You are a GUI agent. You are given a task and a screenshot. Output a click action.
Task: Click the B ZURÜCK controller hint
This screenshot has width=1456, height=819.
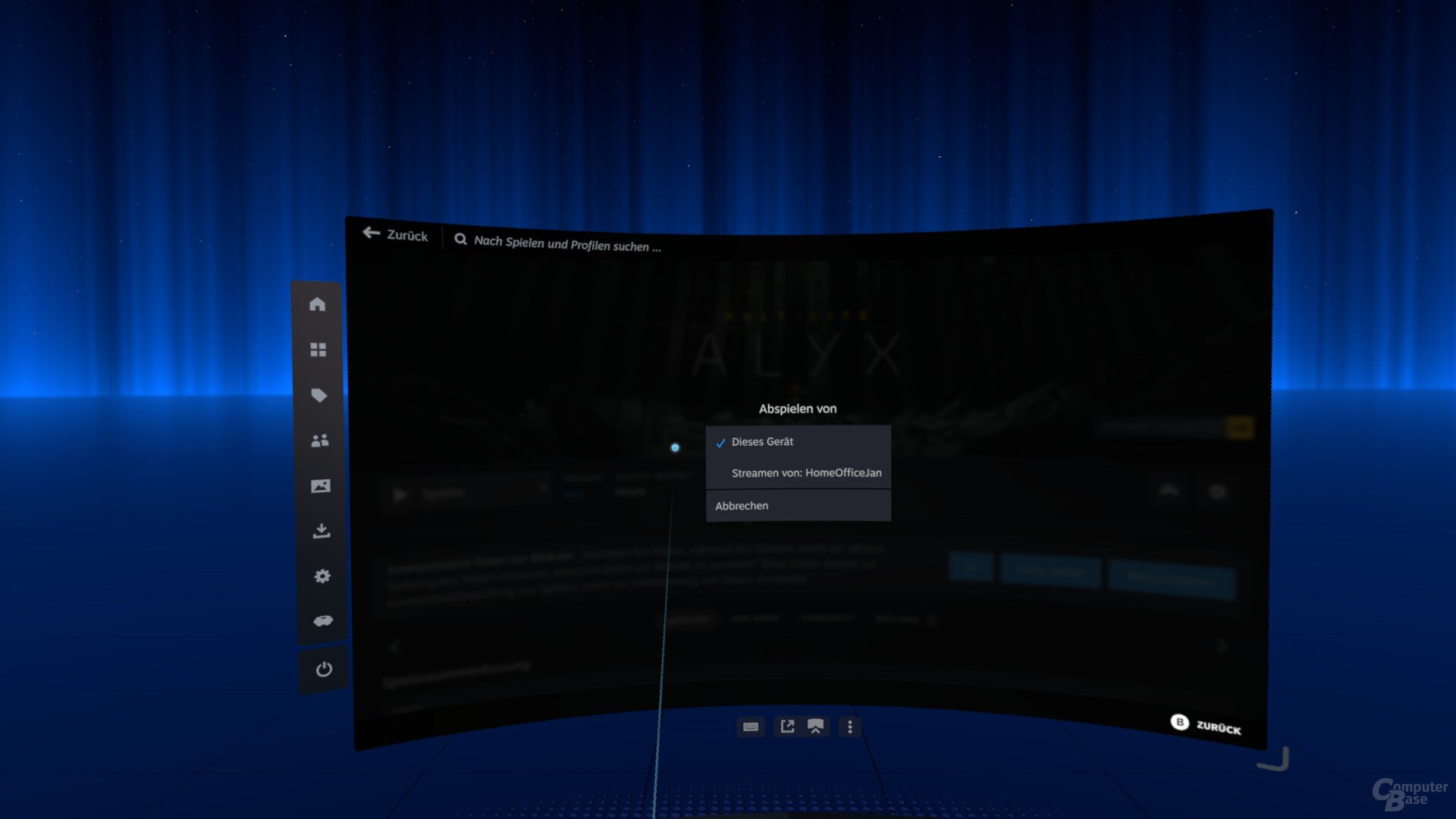click(1206, 725)
